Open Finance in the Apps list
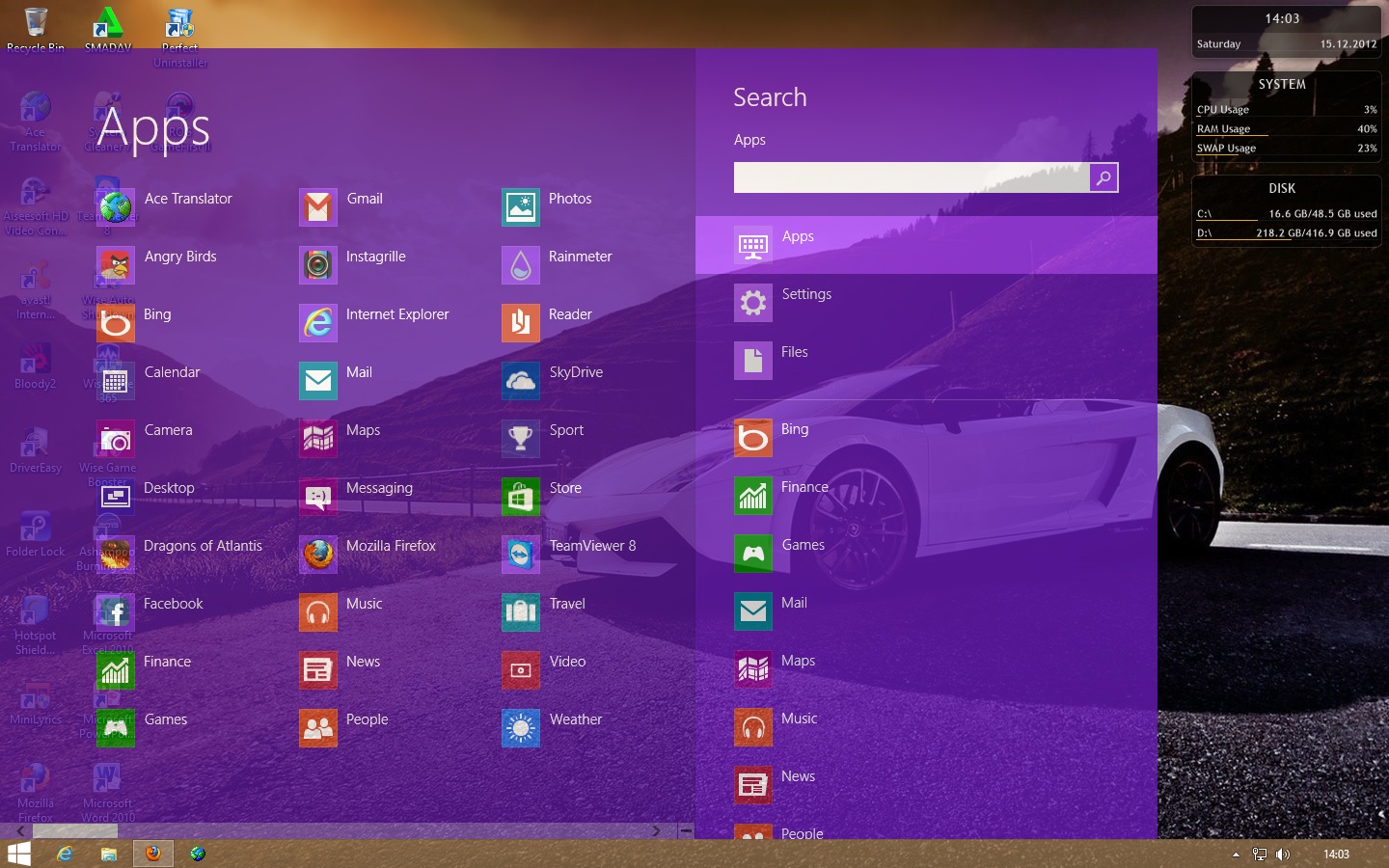The image size is (1389, 868). click(116, 670)
